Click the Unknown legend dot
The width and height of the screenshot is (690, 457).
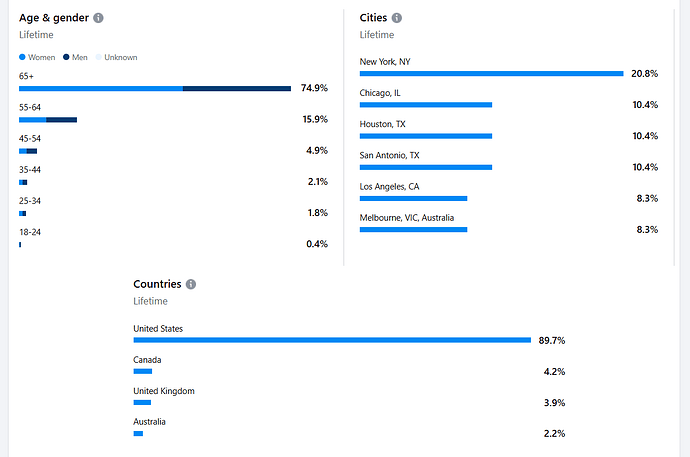[x=99, y=57]
